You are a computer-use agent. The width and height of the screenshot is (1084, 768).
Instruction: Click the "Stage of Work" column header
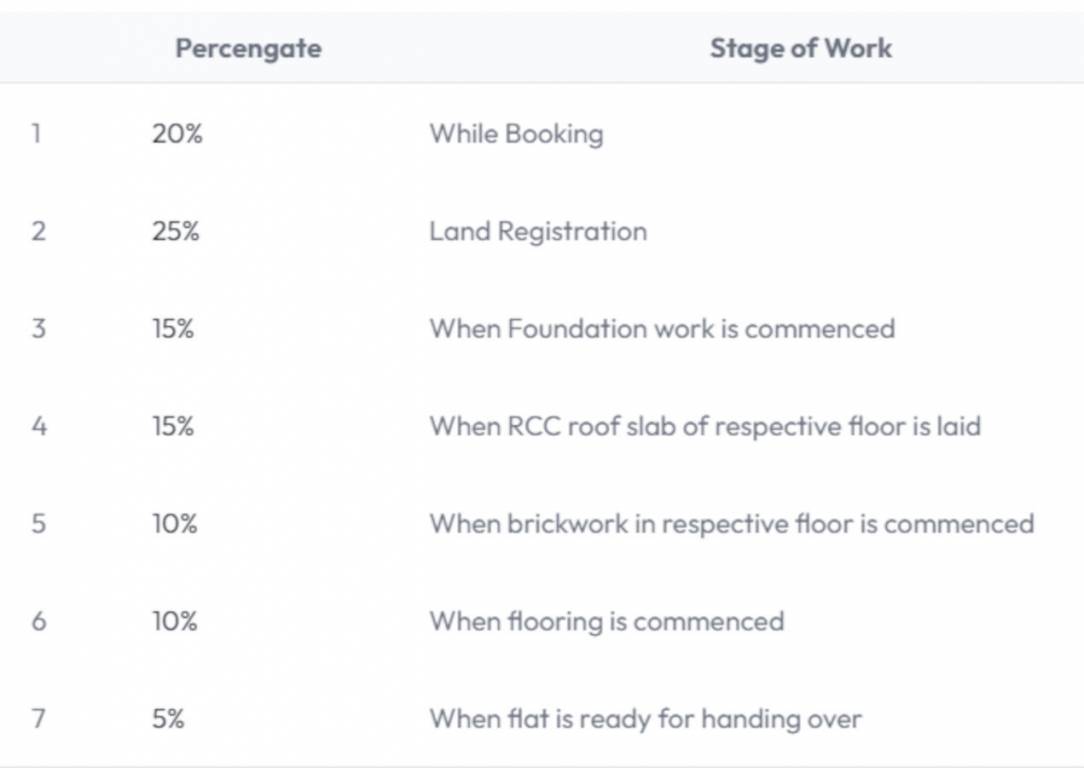[800, 48]
